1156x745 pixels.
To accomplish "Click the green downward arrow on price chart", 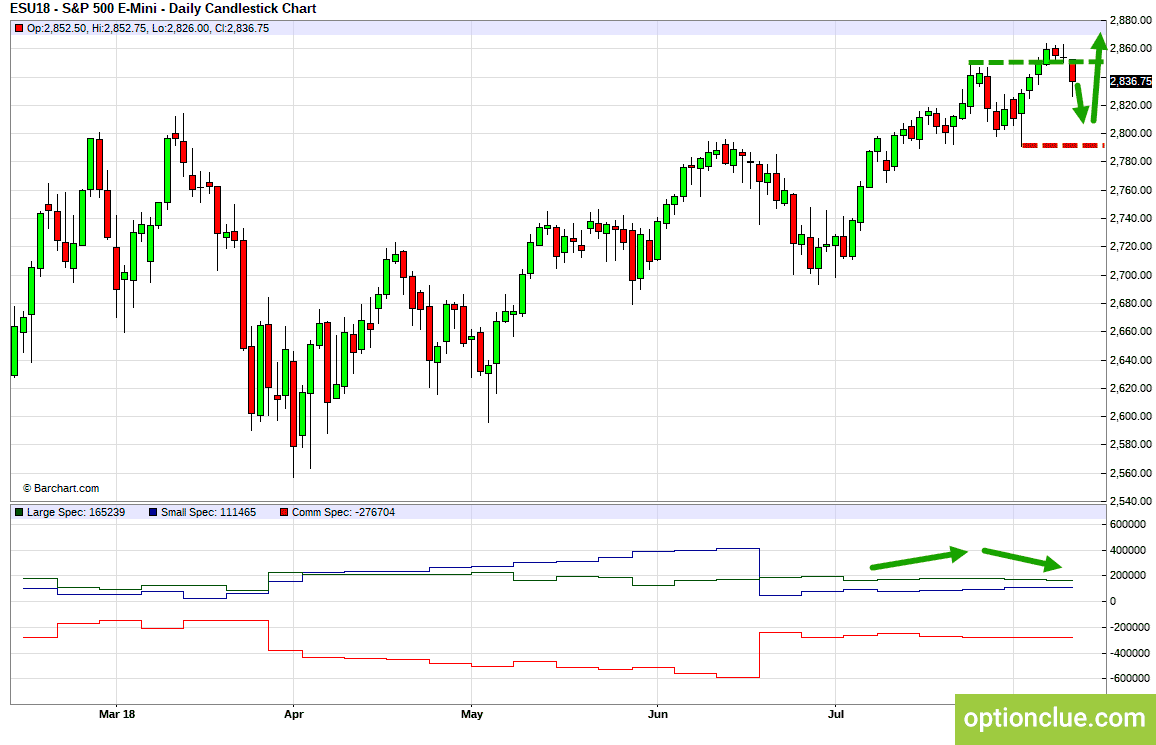I will pyautogui.click(x=1080, y=103).
